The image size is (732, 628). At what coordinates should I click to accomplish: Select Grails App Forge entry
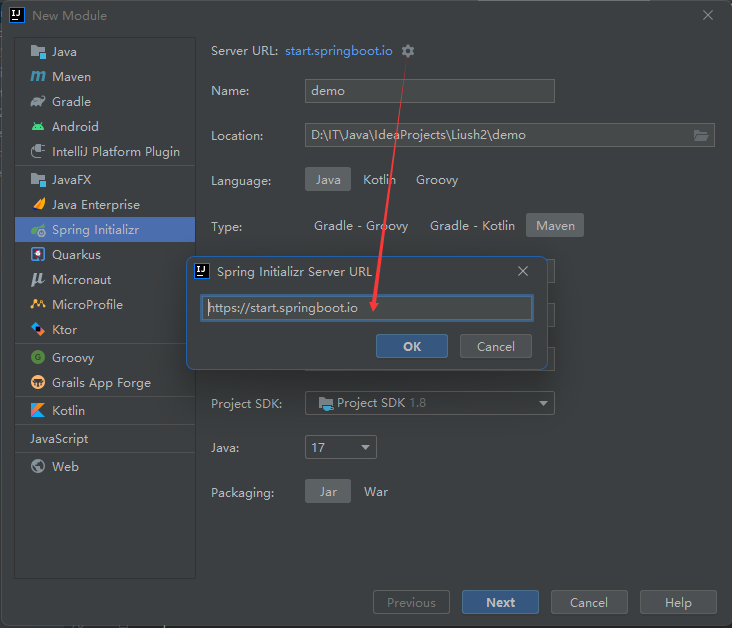point(105,382)
